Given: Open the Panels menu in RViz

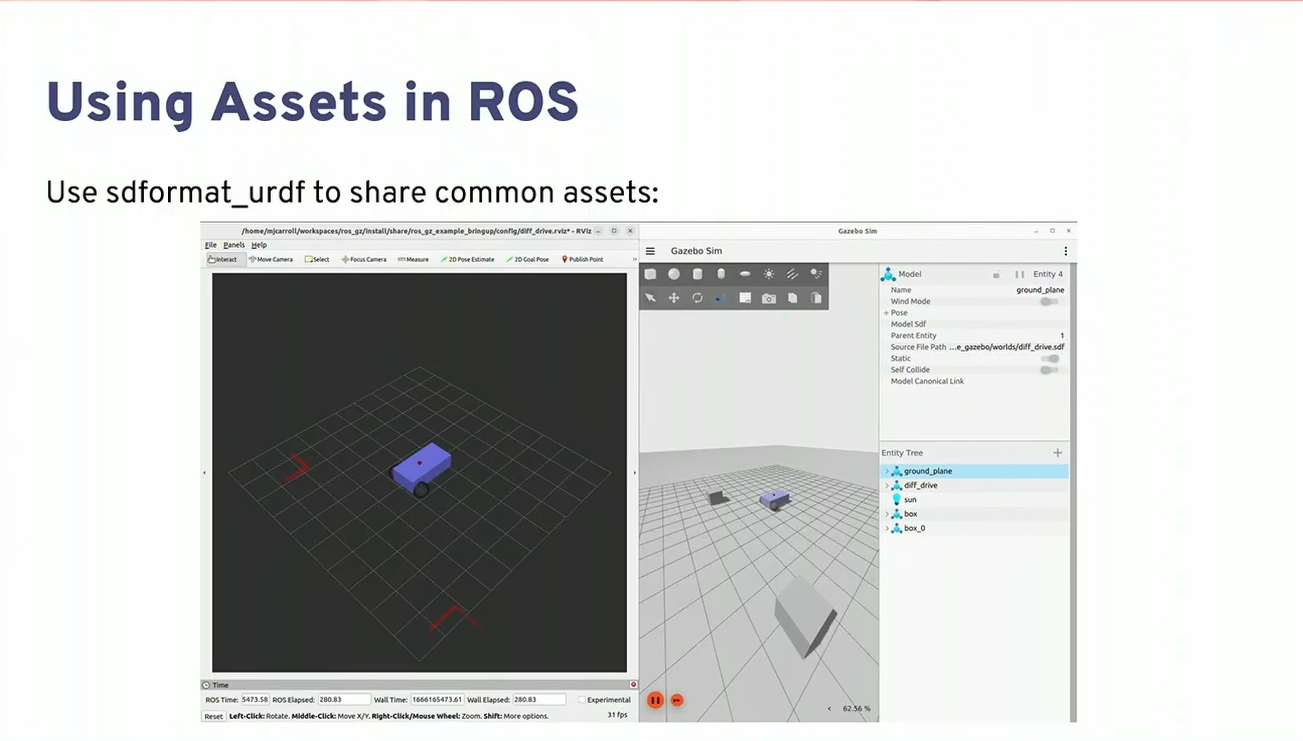Looking at the screenshot, I should (x=234, y=245).
